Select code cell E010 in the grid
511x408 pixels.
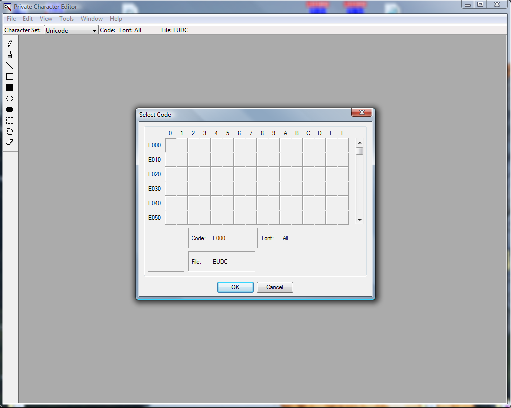tap(171, 159)
